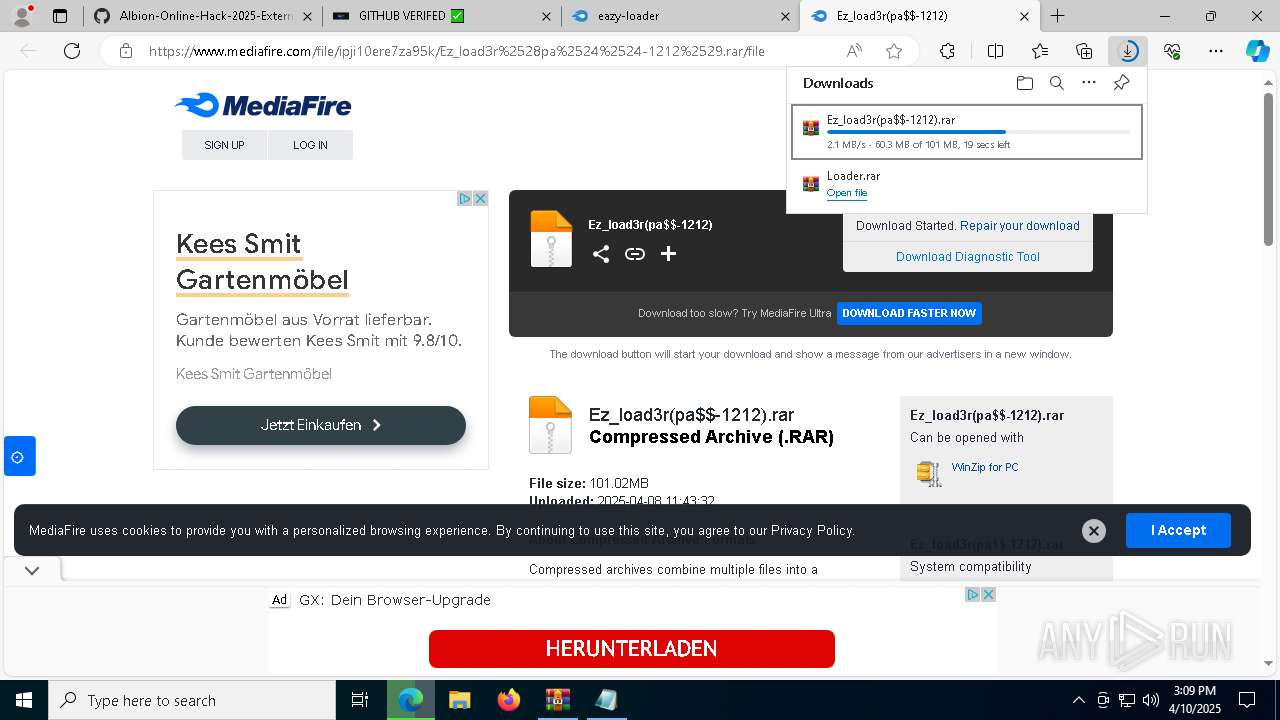
Task: Open the Copilot sidebar icon
Action: [1257, 51]
